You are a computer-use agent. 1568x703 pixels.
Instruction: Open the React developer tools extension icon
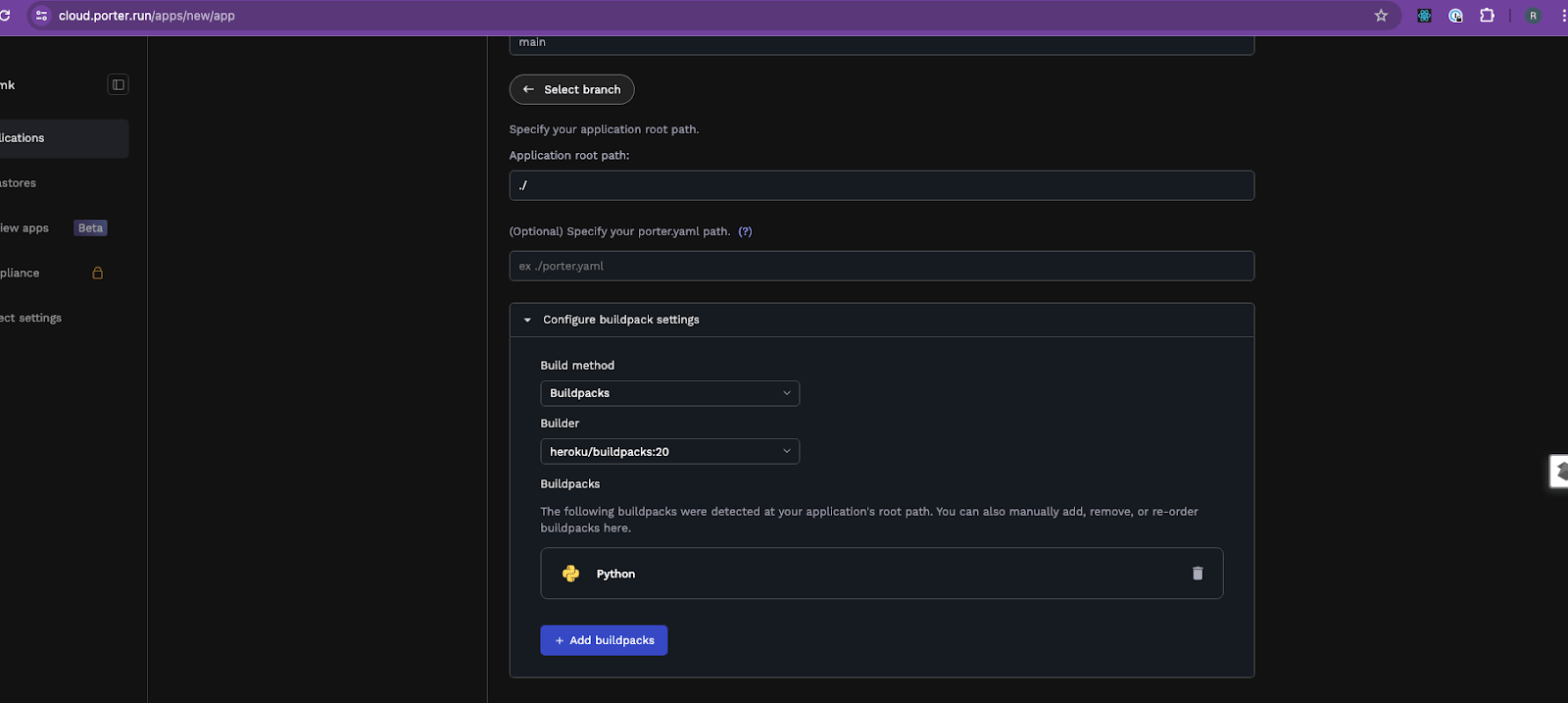(x=1425, y=16)
